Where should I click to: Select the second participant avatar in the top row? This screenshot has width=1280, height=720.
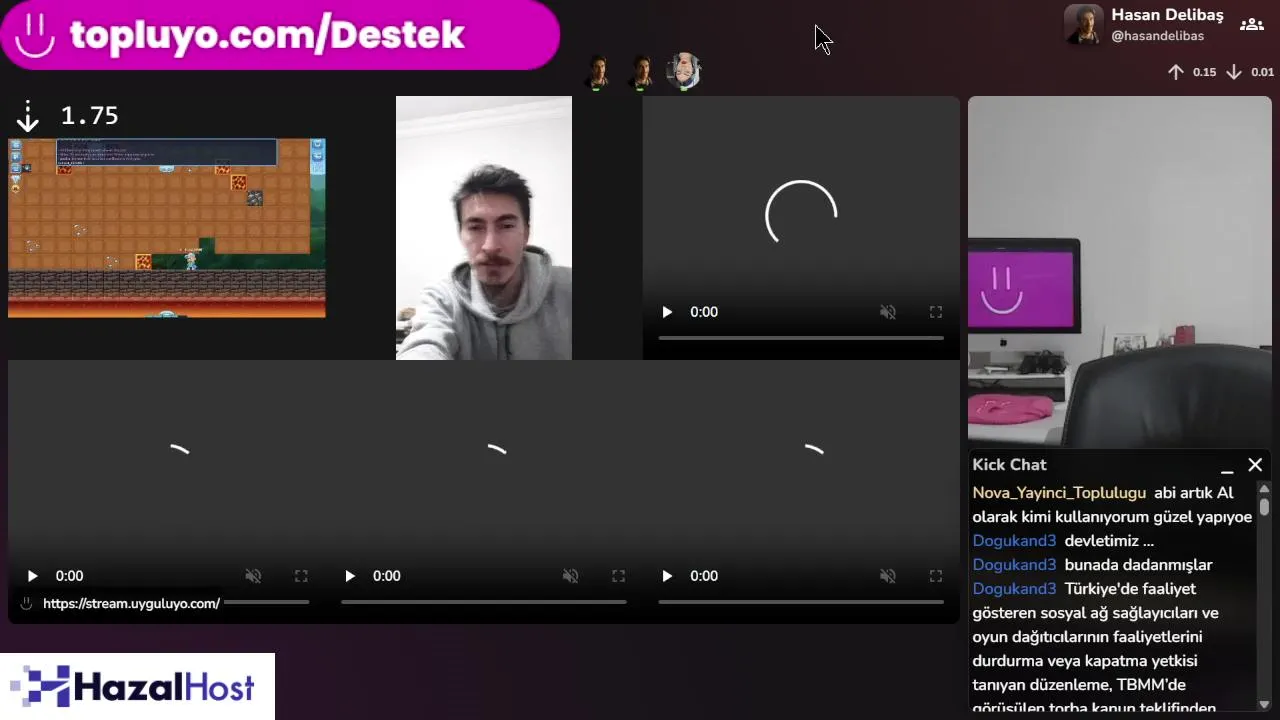[x=641, y=72]
